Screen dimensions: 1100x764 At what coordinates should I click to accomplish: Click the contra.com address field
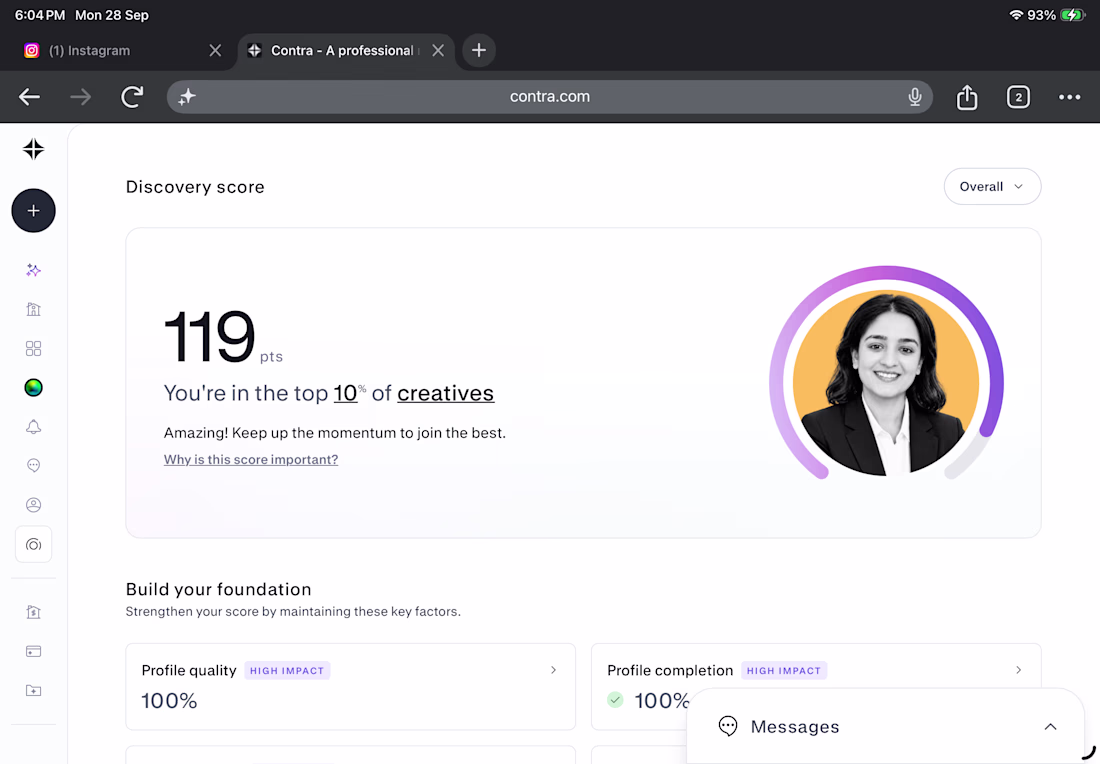tap(549, 97)
